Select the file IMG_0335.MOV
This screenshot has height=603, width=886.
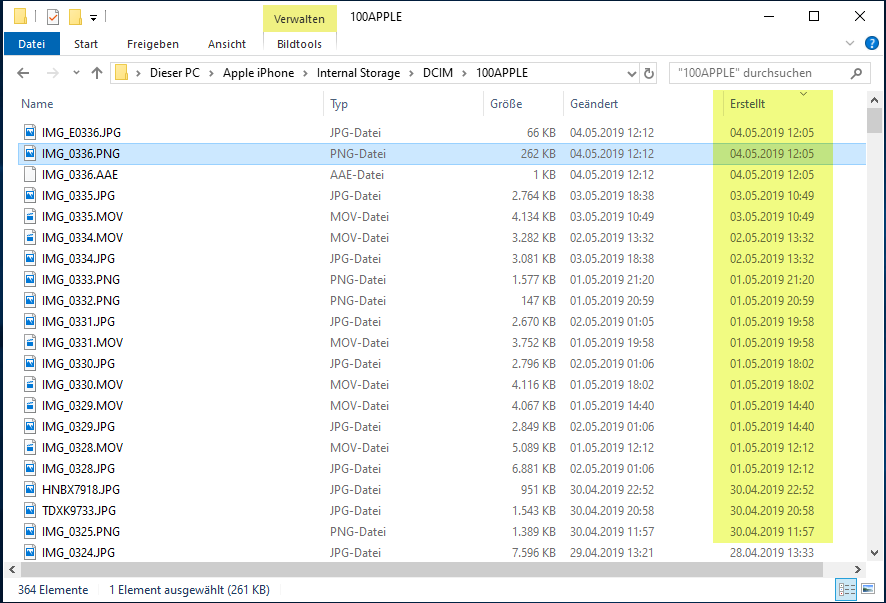coord(82,217)
